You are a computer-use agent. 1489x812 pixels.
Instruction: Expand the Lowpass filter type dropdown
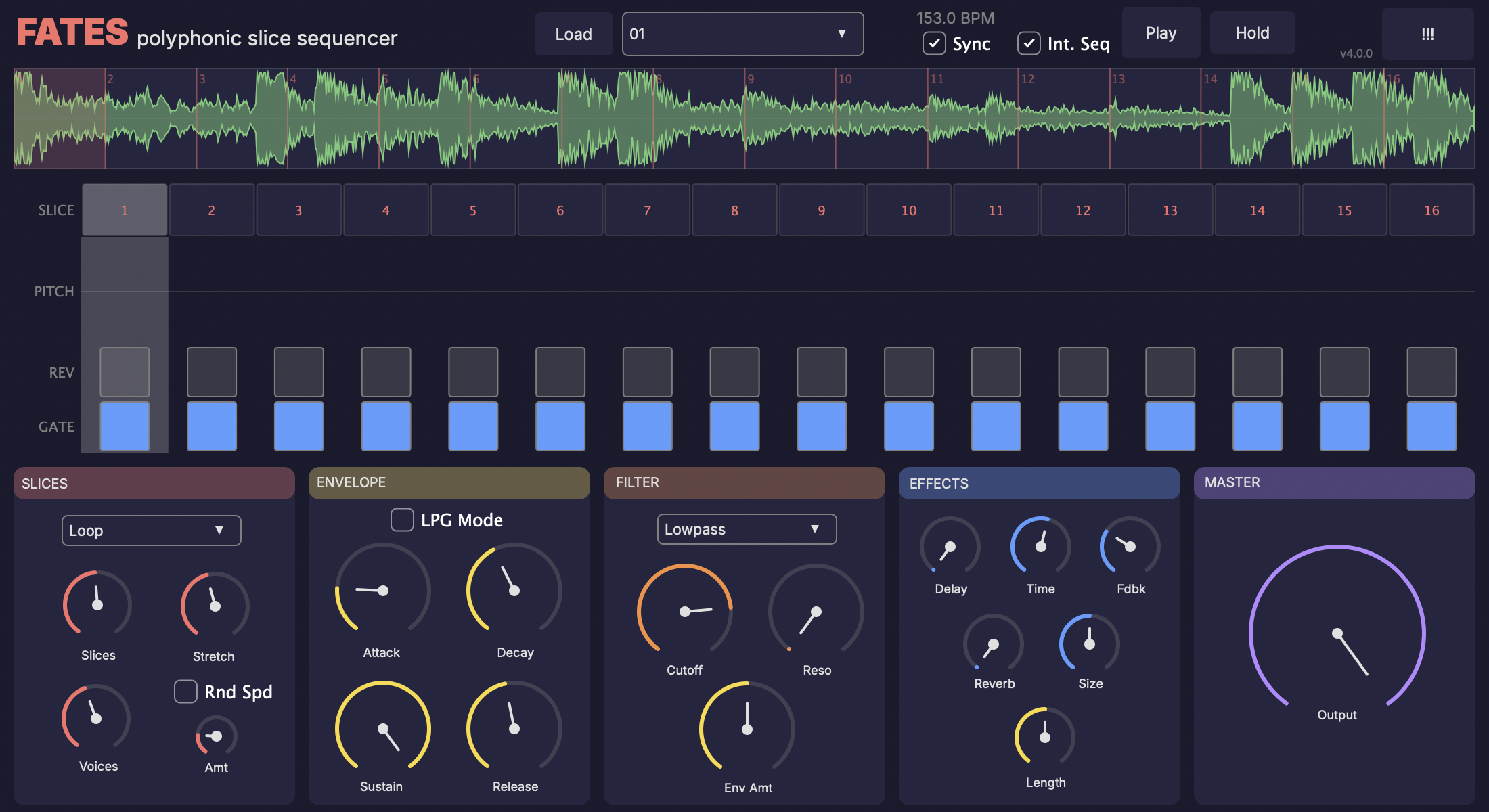pos(747,529)
